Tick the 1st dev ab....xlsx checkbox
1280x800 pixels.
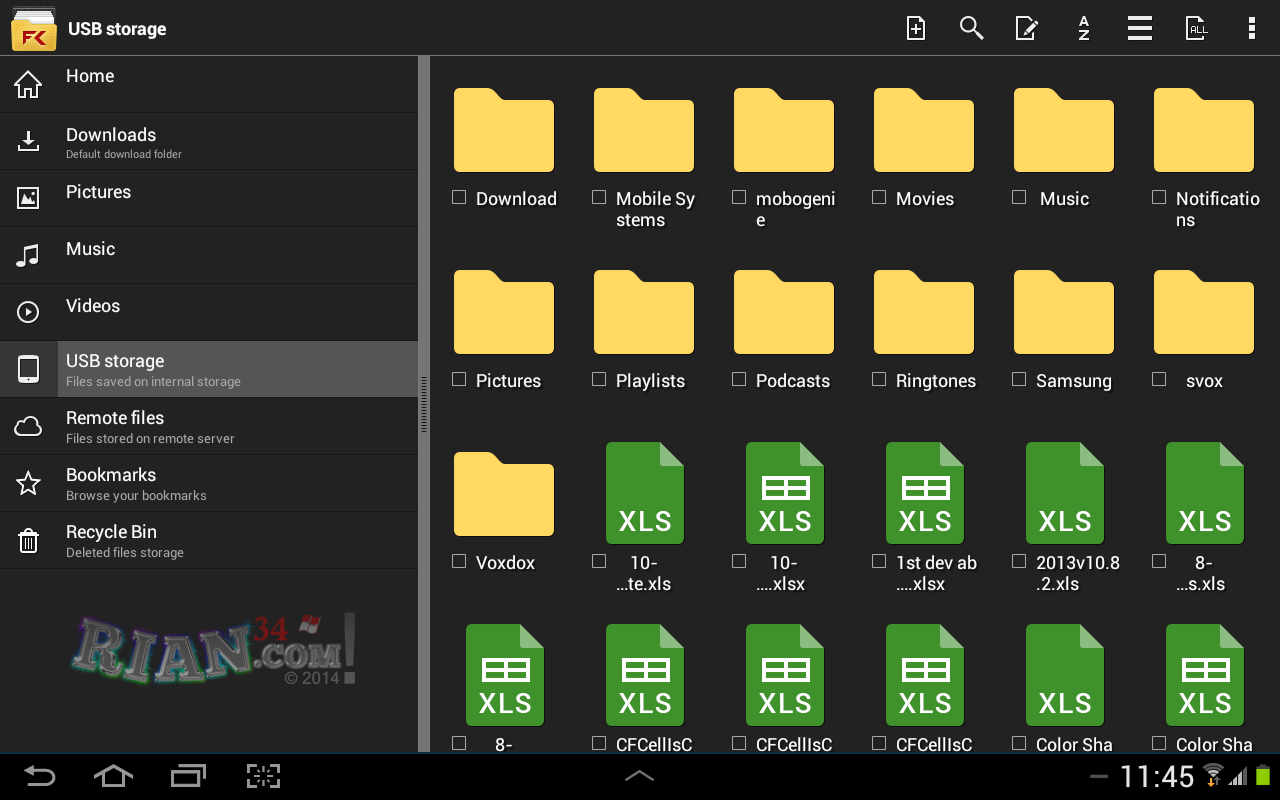tap(879, 562)
